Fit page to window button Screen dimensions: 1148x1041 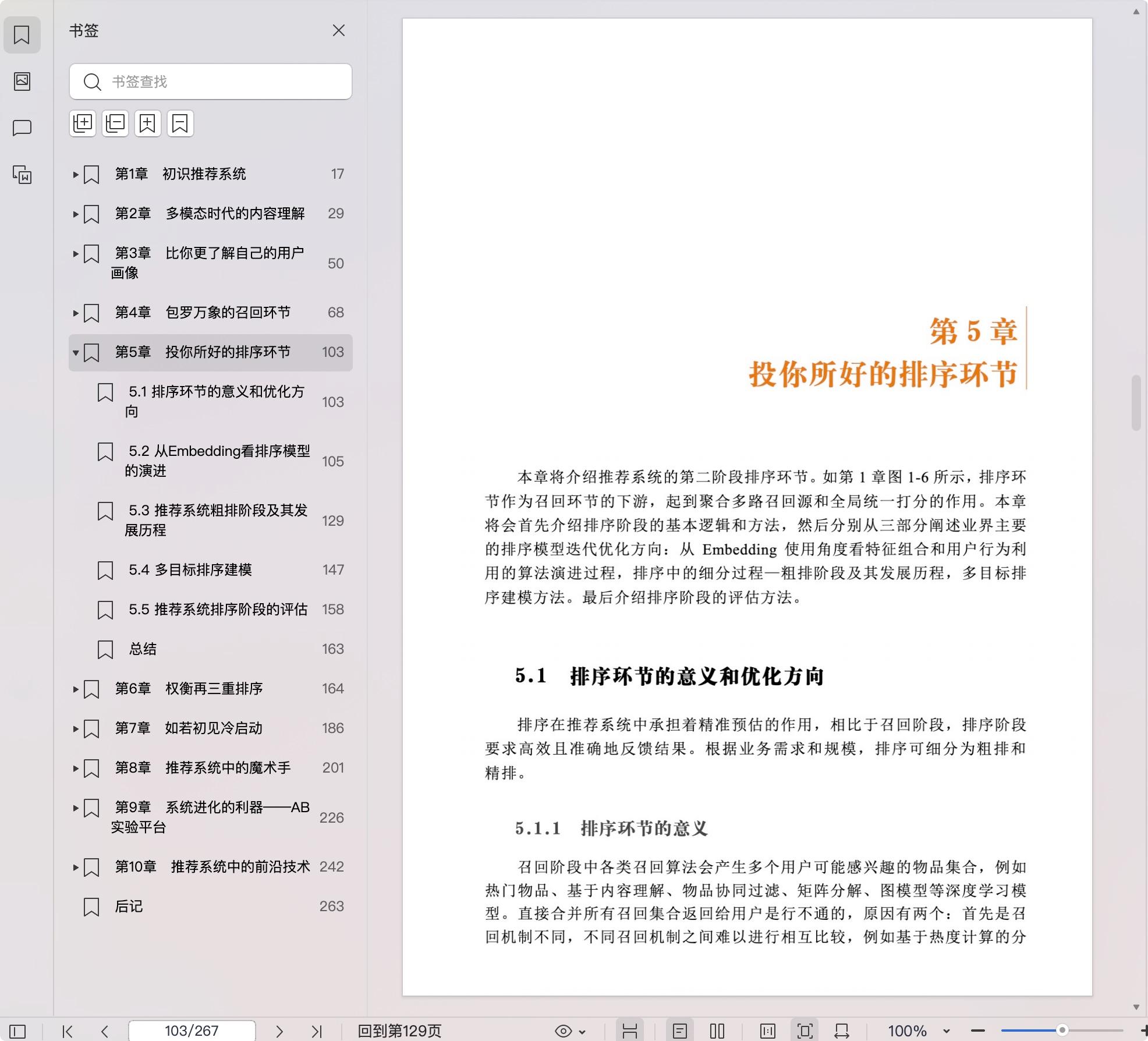tap(805, 1031)
